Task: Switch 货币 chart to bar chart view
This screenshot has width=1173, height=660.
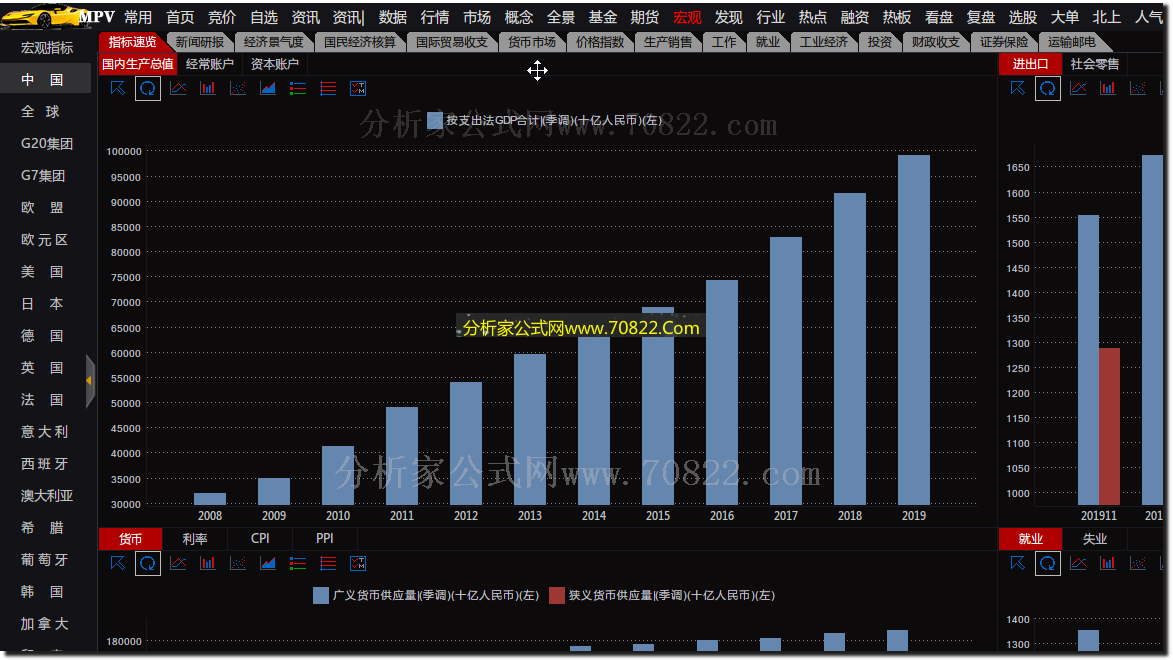Action: click(208, 563)
